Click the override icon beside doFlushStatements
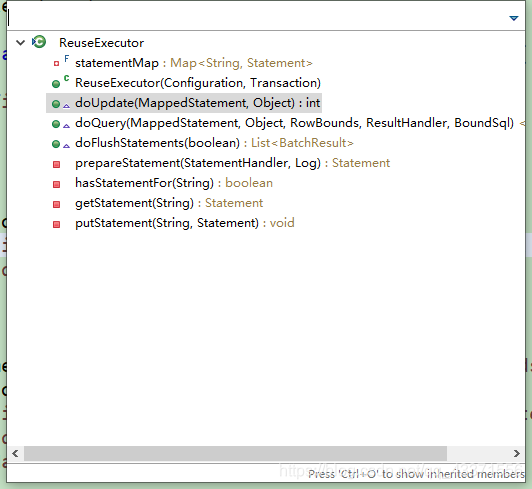 click(66, 146)
